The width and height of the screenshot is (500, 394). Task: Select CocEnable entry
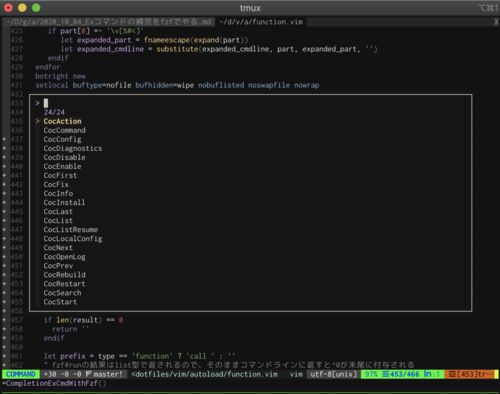(62, 166)
